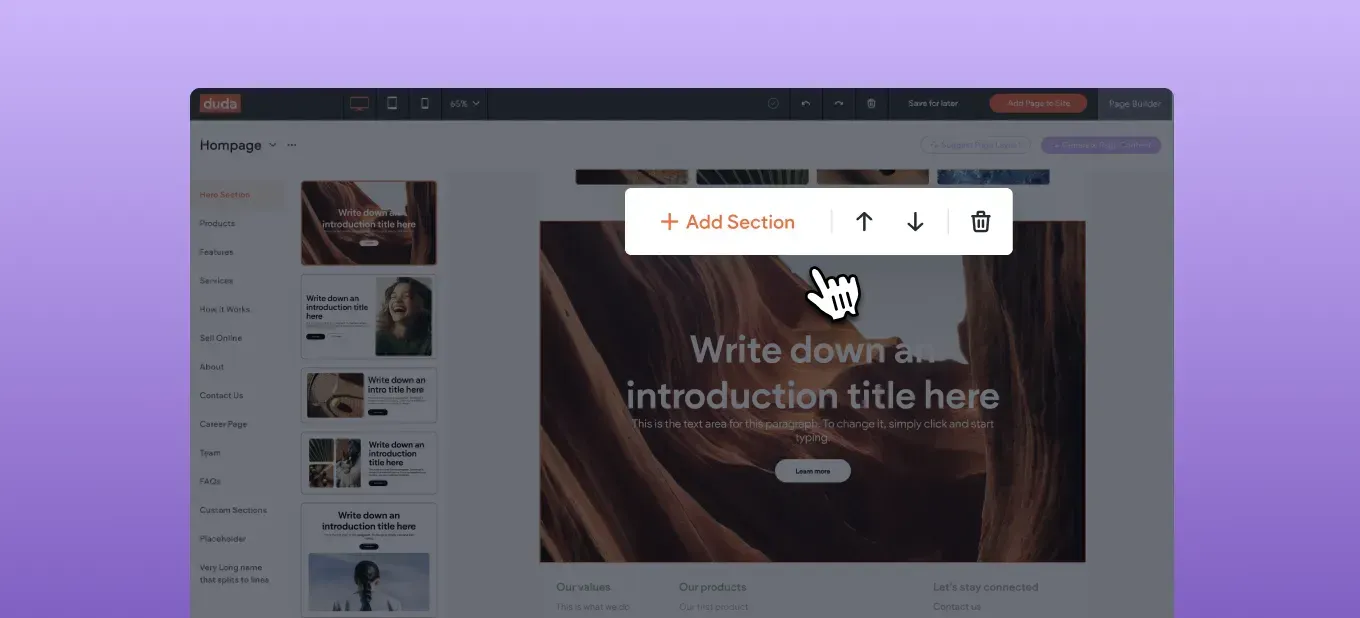Move section up with the up arrow
The height and width of the screenshot is (618, 1360).
(x=864, y=222)
